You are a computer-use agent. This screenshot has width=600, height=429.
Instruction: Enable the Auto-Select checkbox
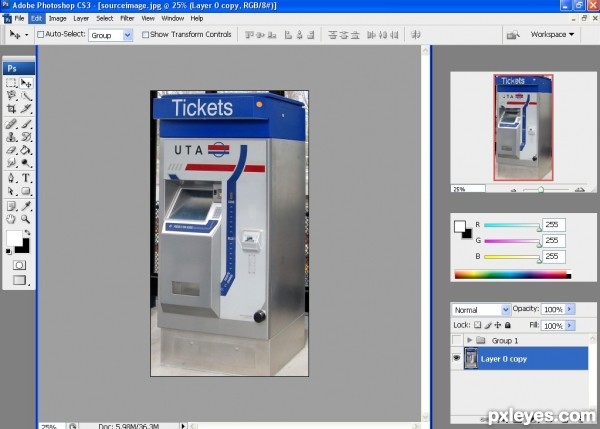point(41,34)
